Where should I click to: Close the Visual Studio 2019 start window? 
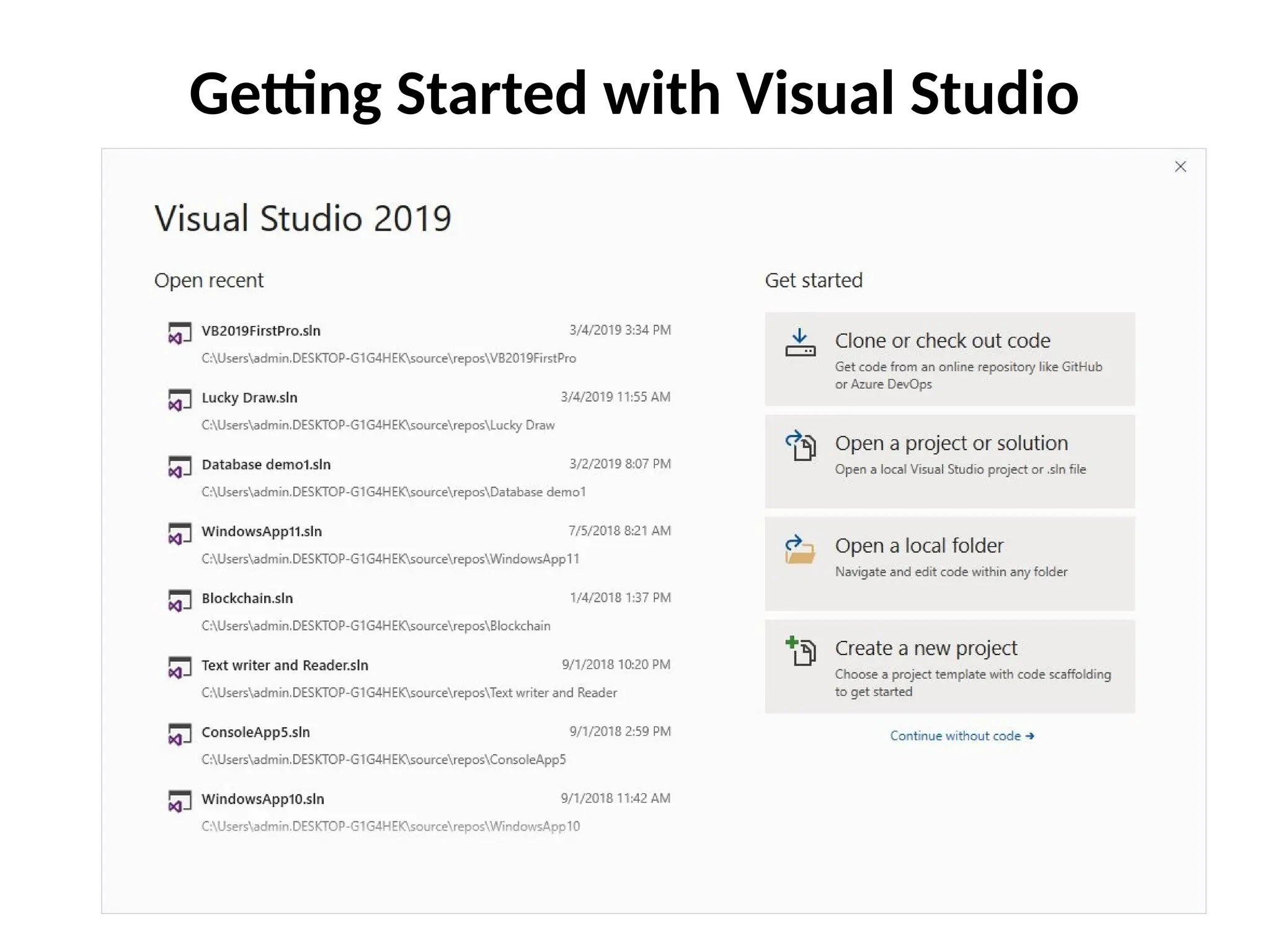coord(1180,167)
